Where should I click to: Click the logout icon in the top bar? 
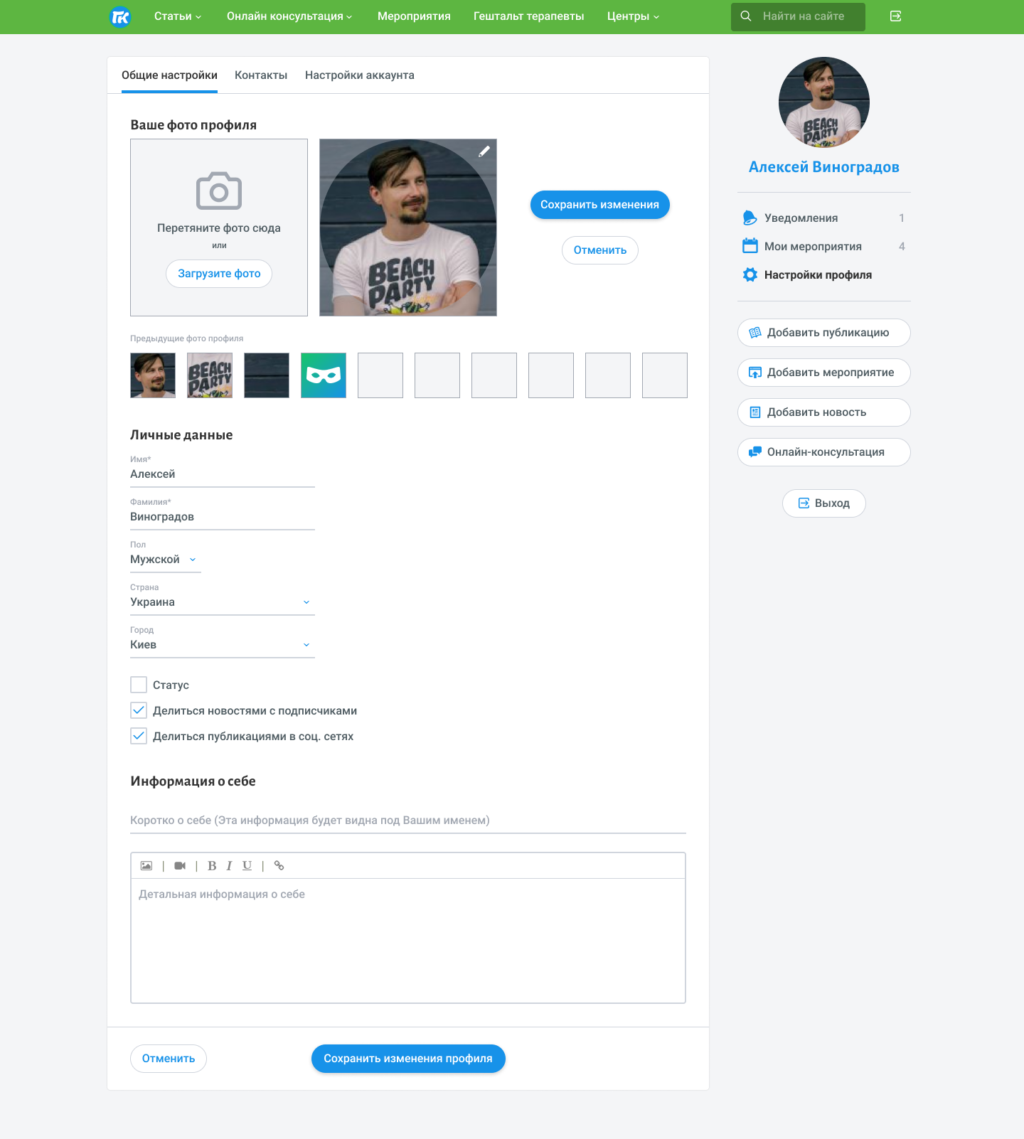click(x=895, y=16)
